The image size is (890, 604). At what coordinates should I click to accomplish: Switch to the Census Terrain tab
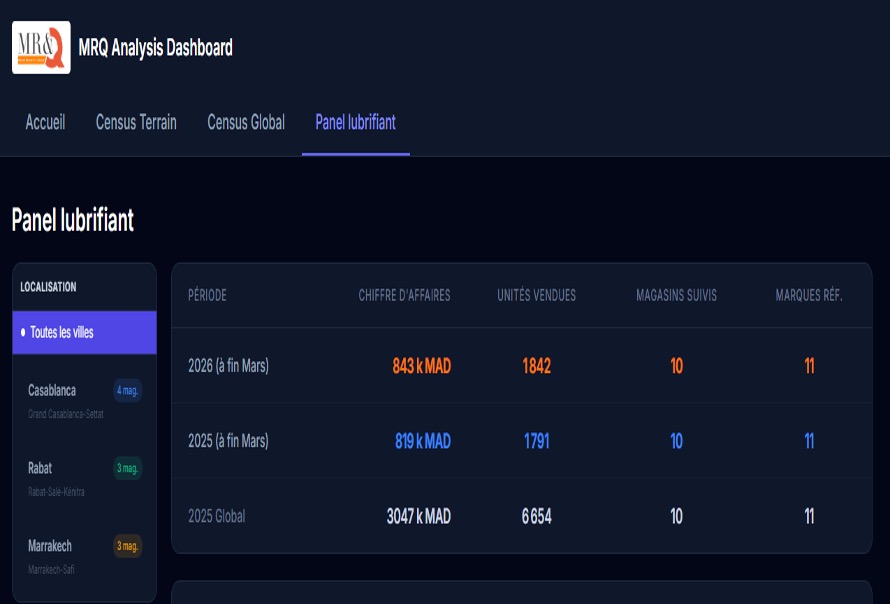(136, 122)
